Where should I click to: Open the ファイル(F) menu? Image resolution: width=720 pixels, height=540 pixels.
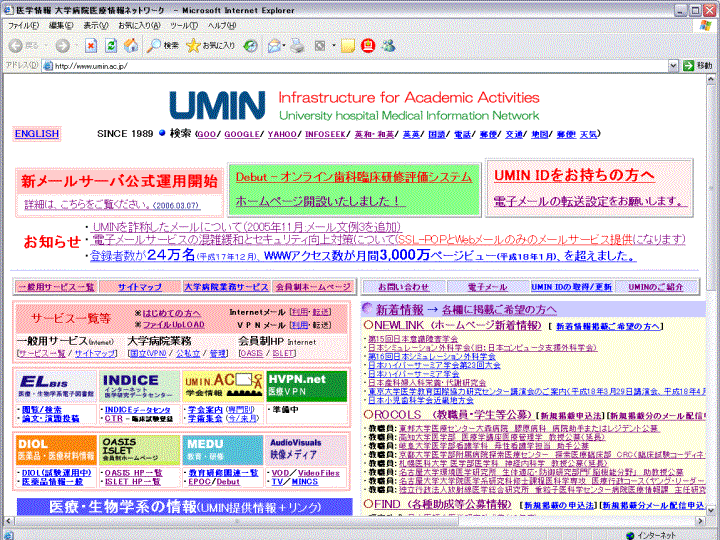24,25
